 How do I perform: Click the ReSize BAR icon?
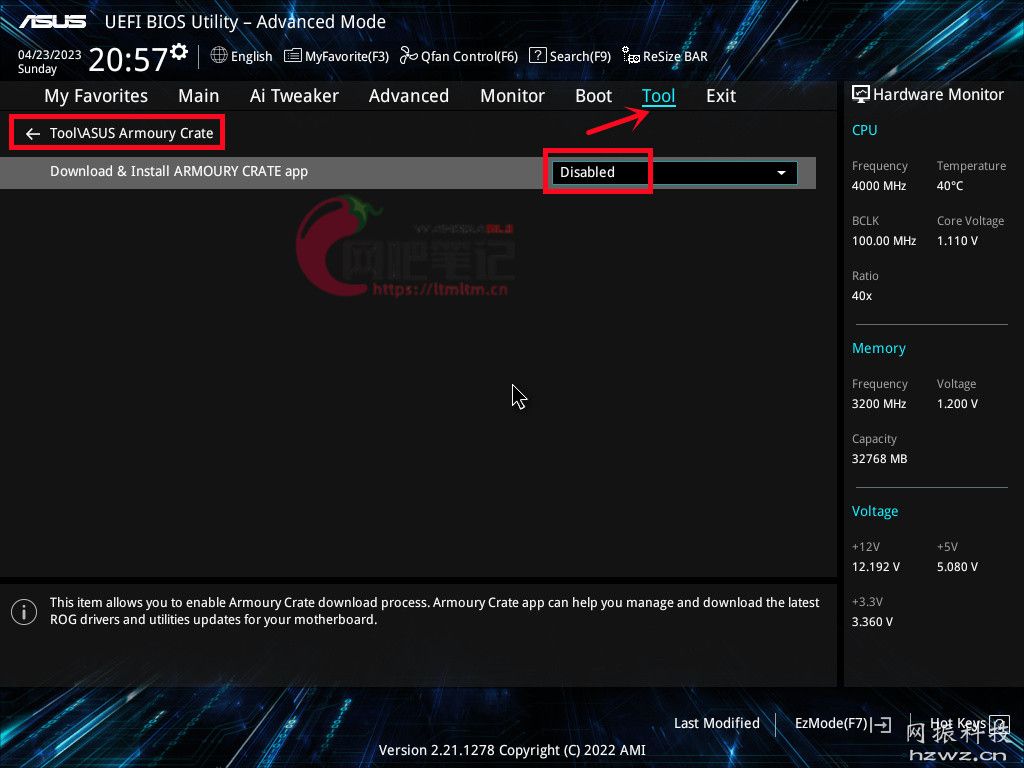point(630,56)
